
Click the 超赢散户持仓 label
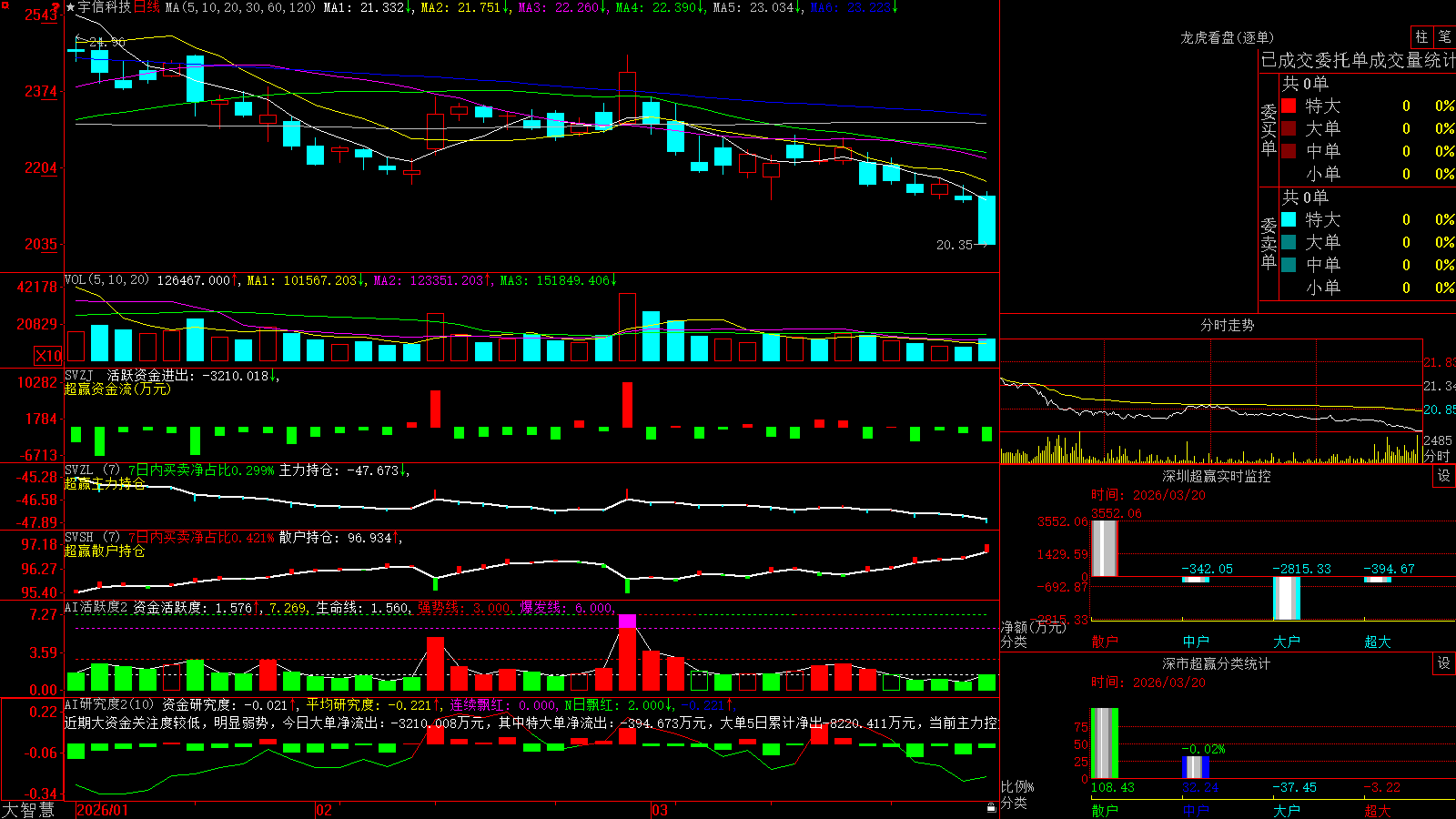coord(105,551)
